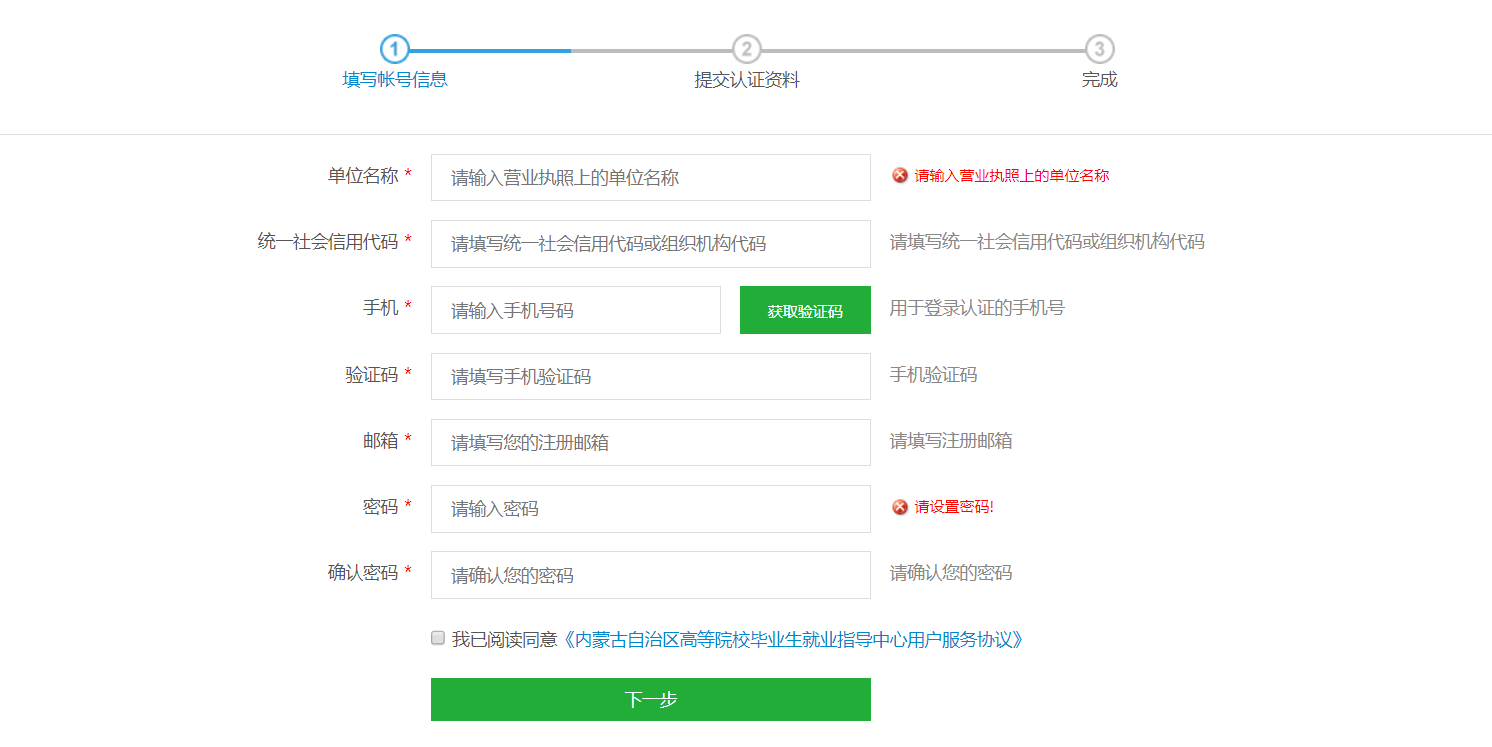Focus the 邮箱 input field
Viewport: 1492px width, 747px height.
point(650,442)
